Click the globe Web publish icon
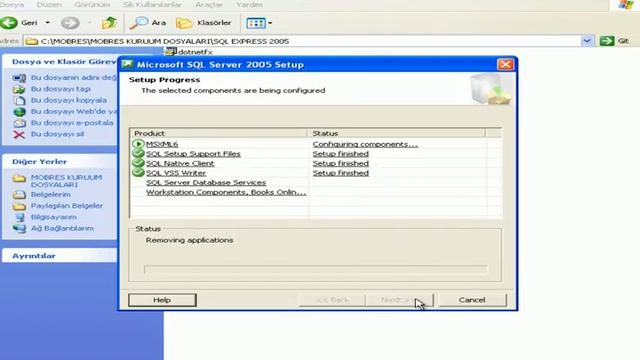The width and height of the screenshot is (640, 360). tap(19, 112)
